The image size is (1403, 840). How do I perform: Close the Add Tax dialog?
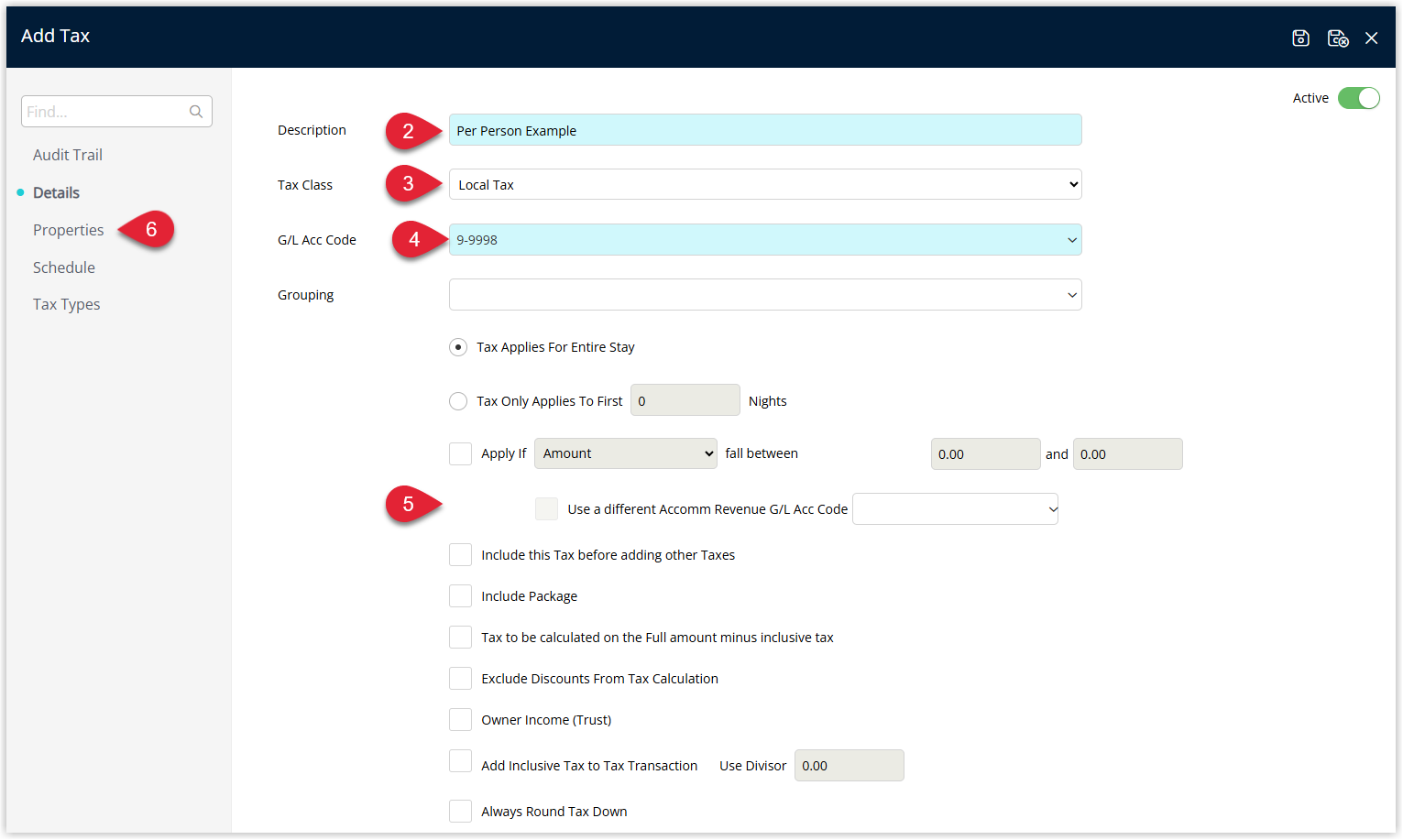pyautogui.click(x=1371, y=38)
